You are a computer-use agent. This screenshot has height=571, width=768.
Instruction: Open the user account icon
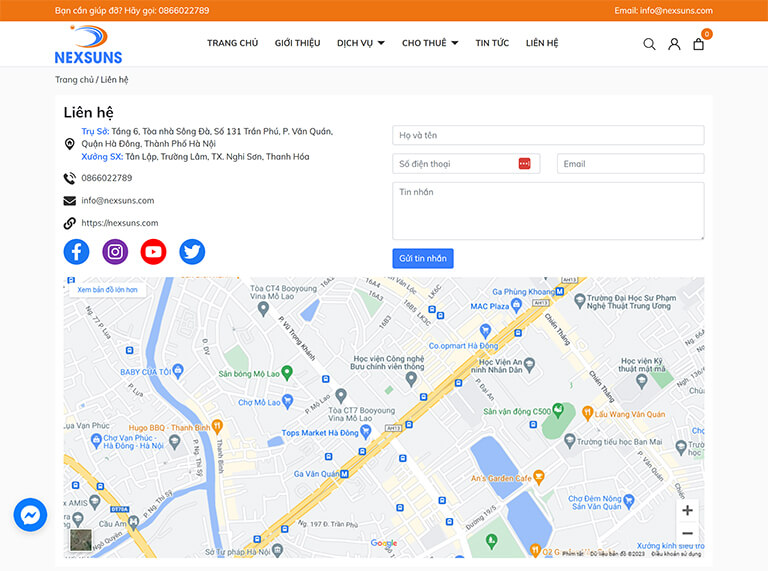[674, 44]
